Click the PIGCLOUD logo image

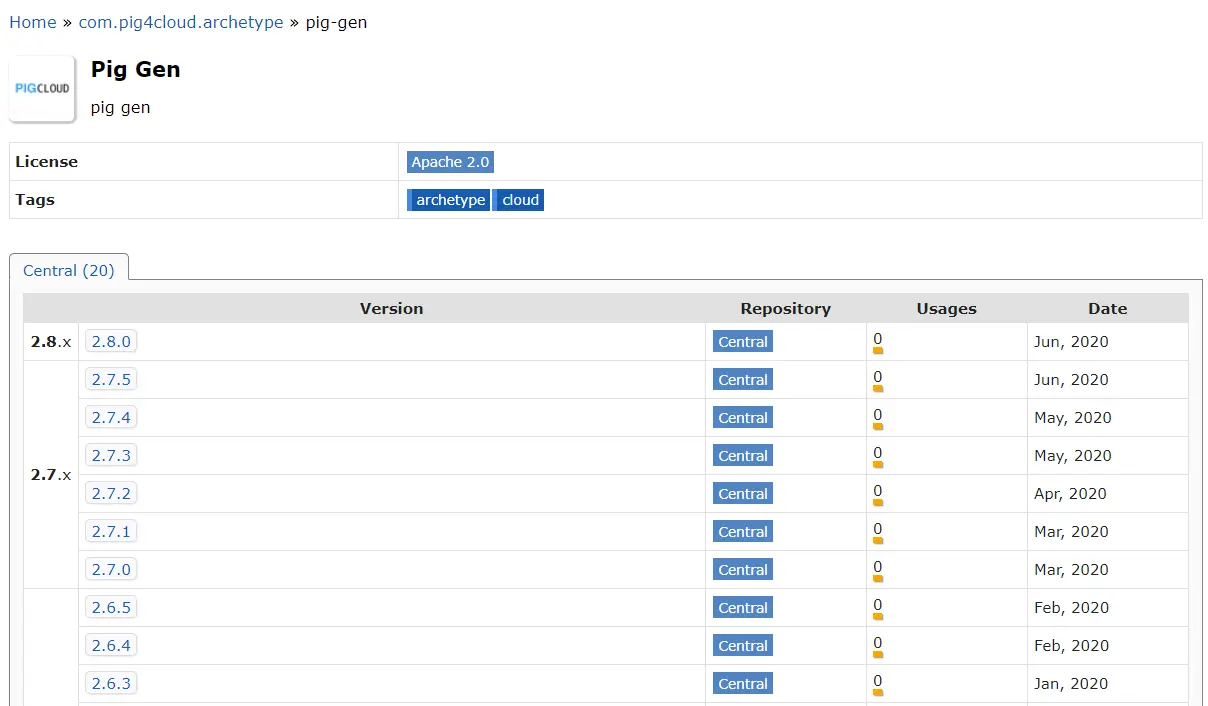tap(43, 89)
